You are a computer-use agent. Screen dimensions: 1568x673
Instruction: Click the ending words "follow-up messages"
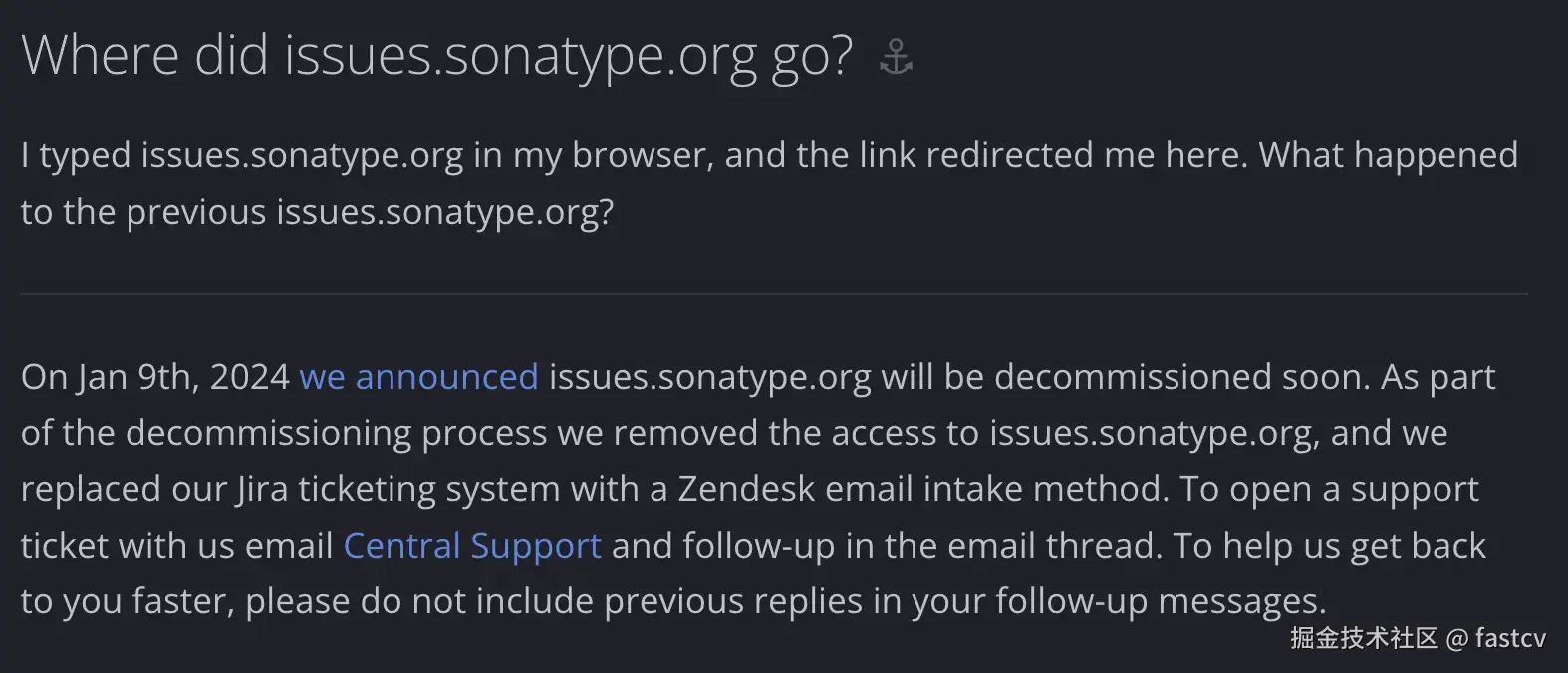(1159, 601)
